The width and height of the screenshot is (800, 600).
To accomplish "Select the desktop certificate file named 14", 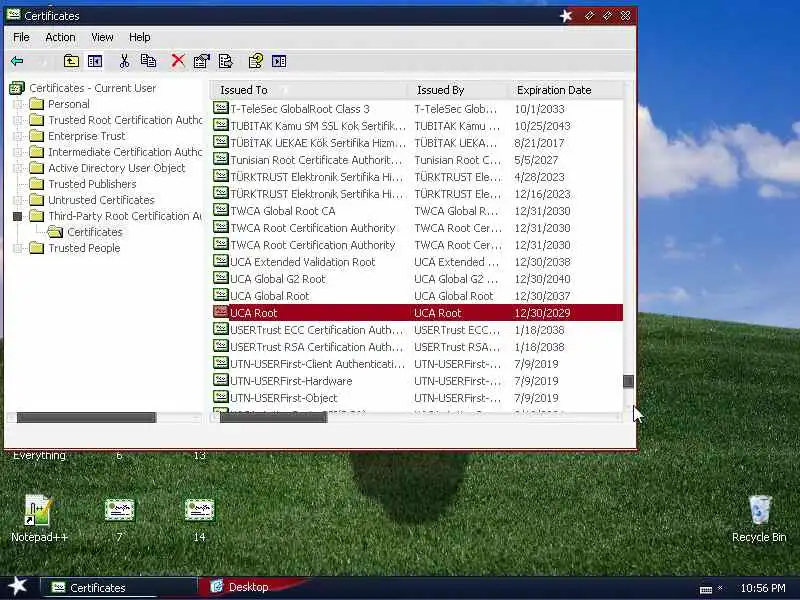I will (199, 518).
